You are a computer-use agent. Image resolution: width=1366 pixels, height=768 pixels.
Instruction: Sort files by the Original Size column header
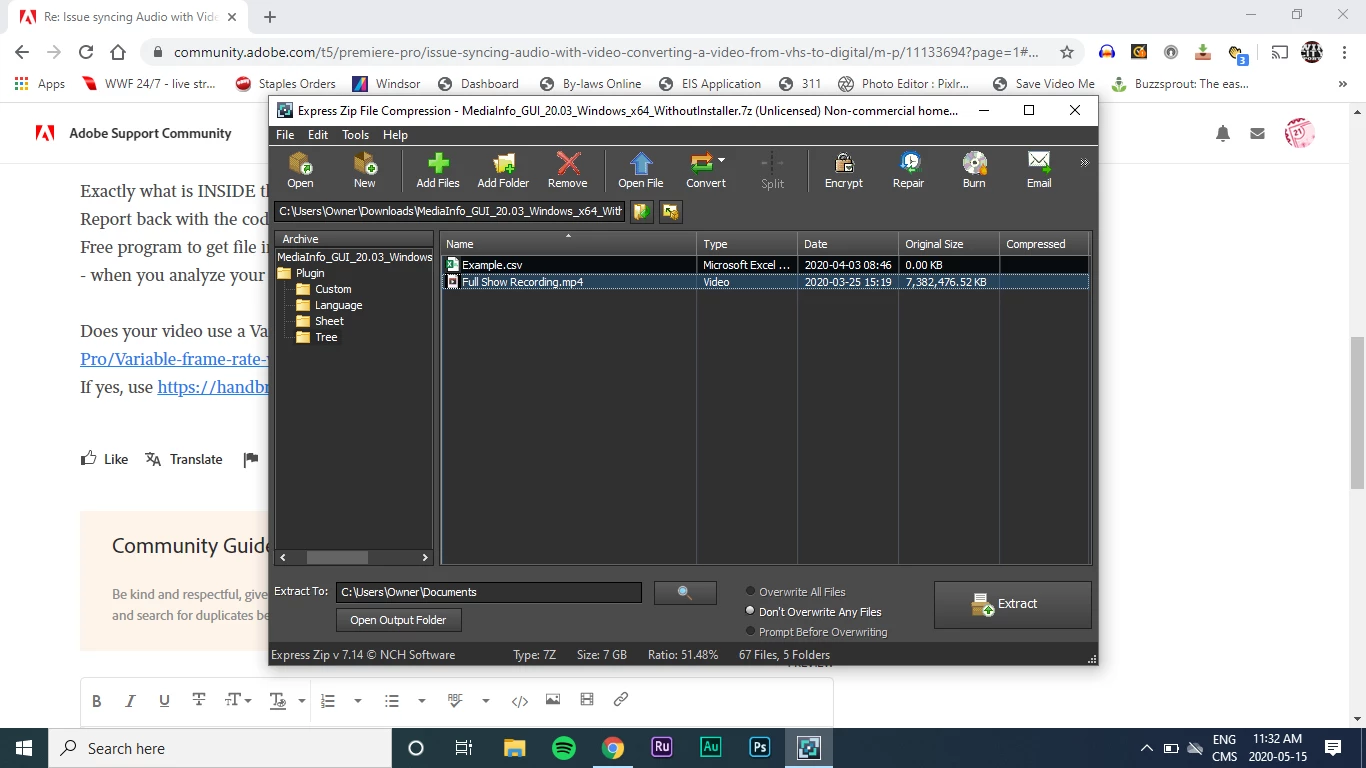coord(949,244)
